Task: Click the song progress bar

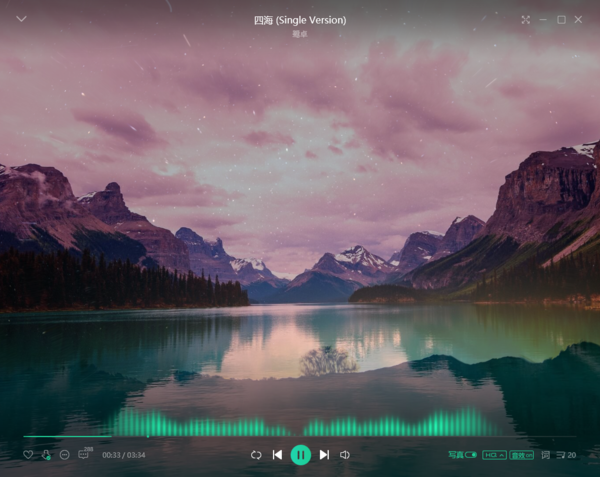Action: (x=300, y=436)
